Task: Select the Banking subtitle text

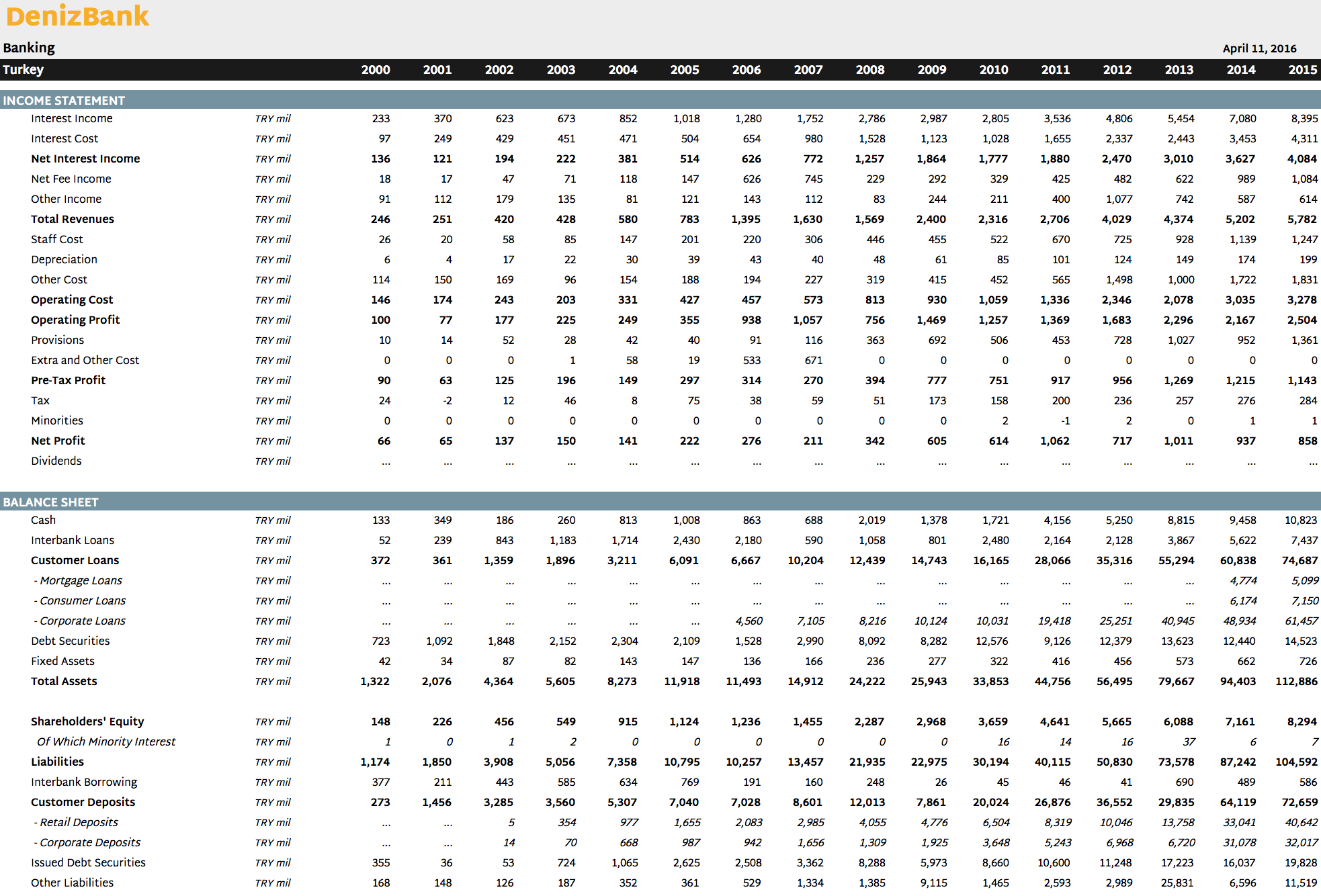Action: [29, 48]
